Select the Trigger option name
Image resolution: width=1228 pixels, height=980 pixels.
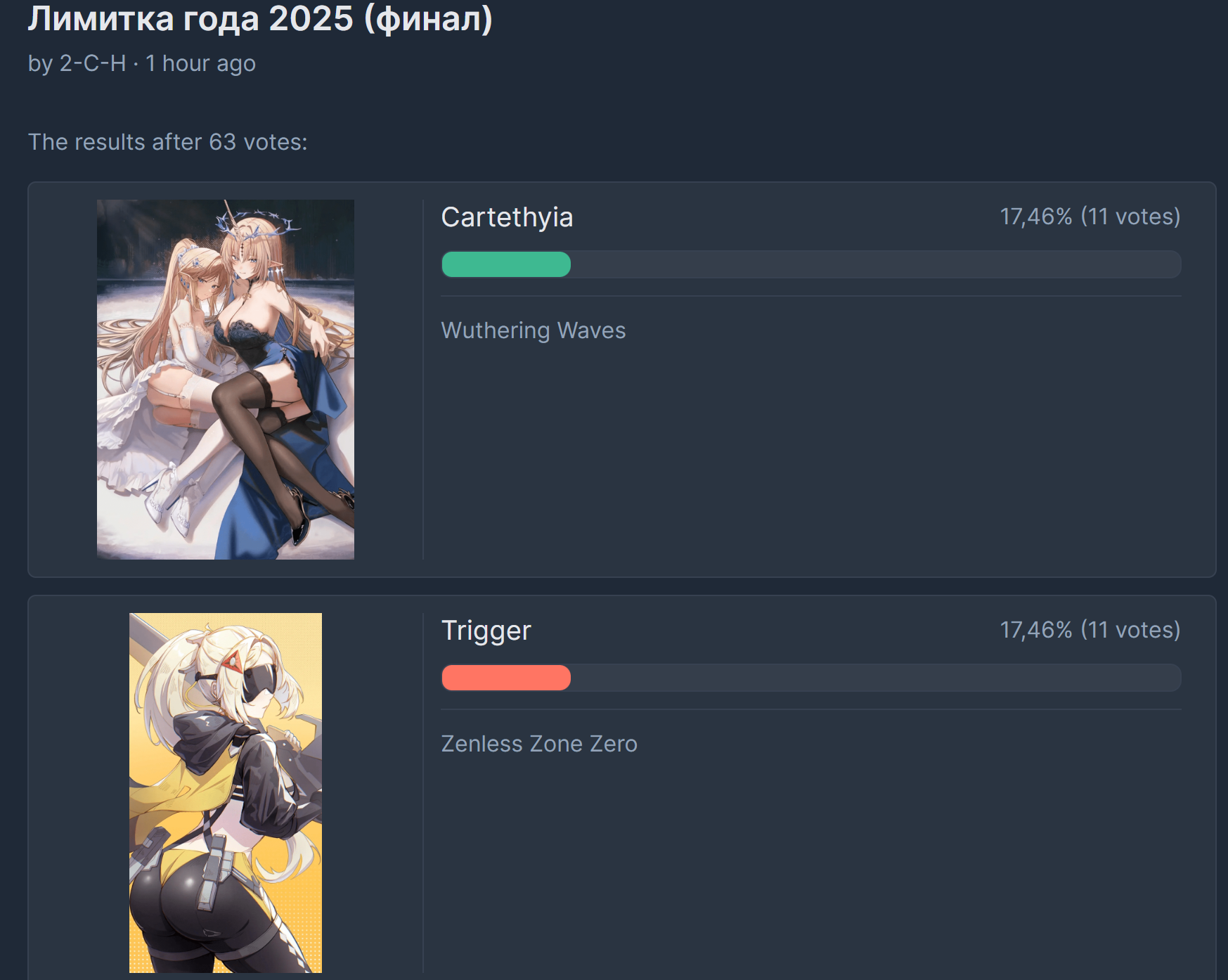[x=486, y=631]
